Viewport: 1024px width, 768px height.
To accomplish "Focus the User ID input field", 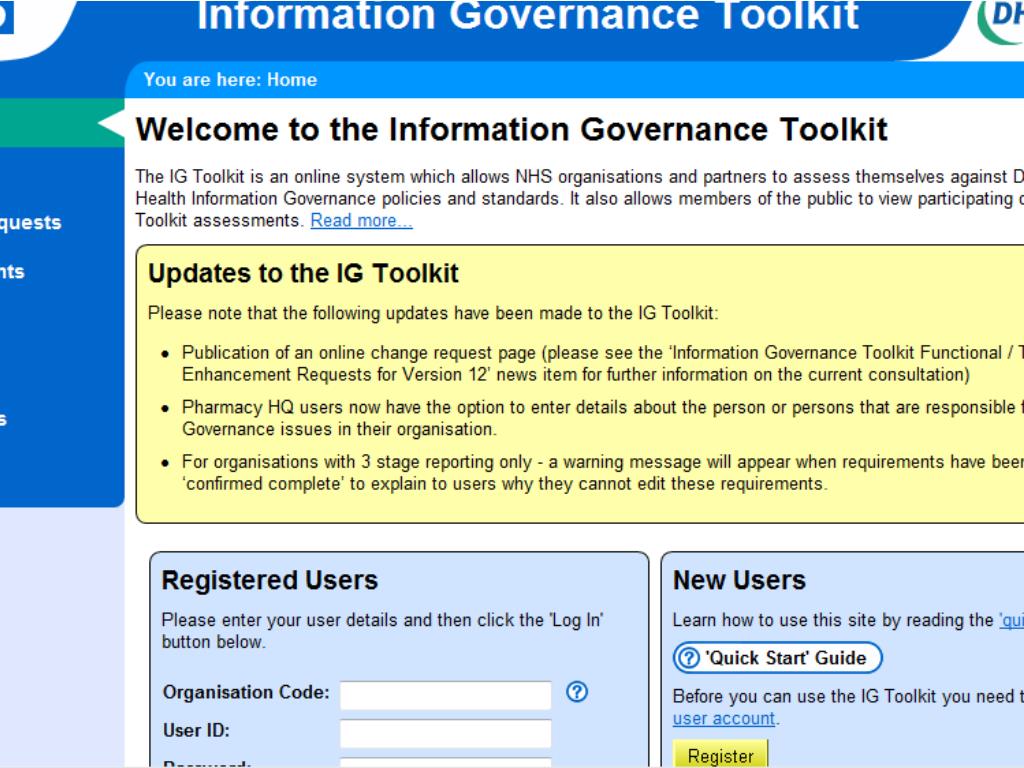I will (x=445, y=733).
